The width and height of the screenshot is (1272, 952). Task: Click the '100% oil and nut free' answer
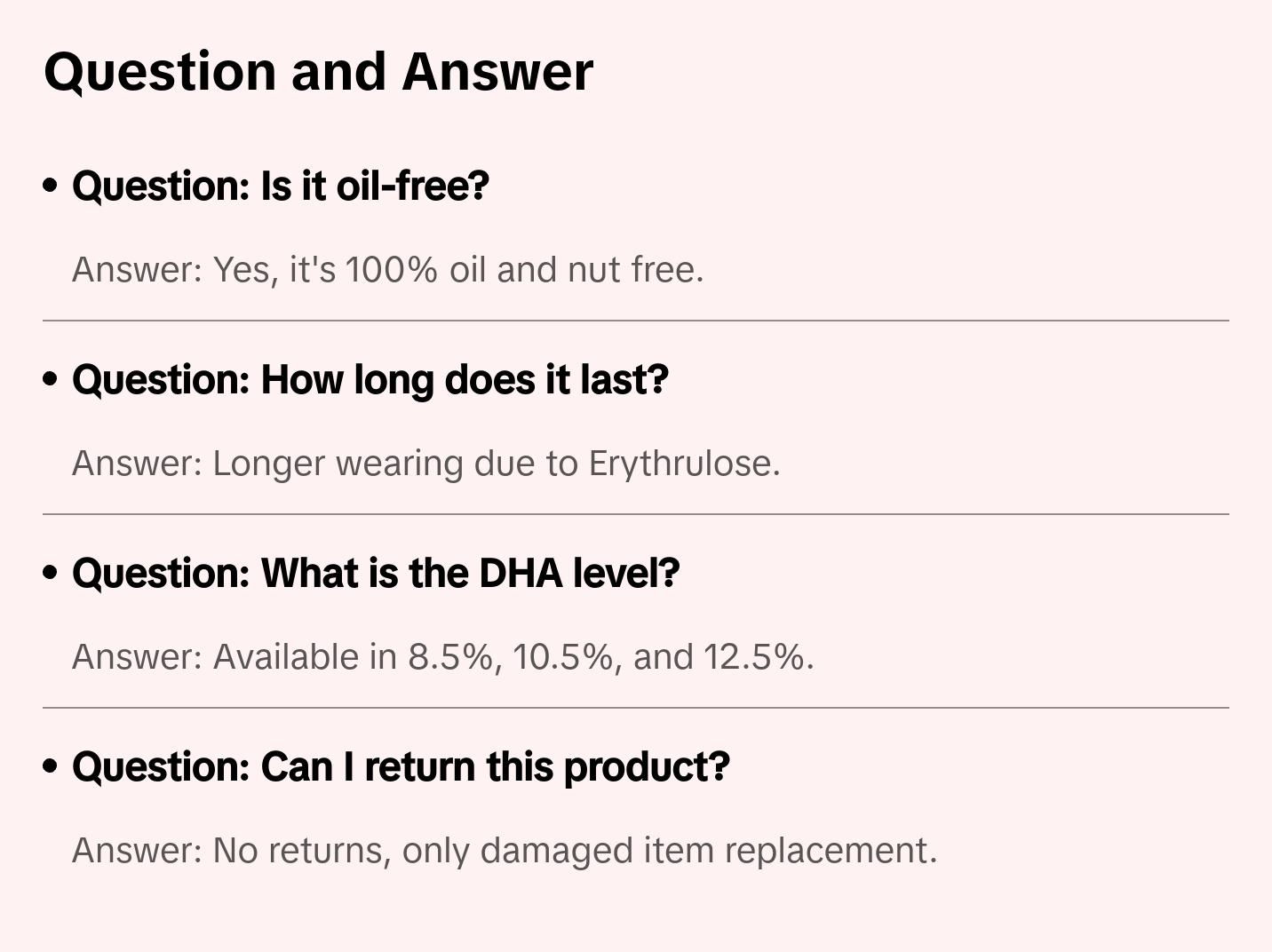457,270
